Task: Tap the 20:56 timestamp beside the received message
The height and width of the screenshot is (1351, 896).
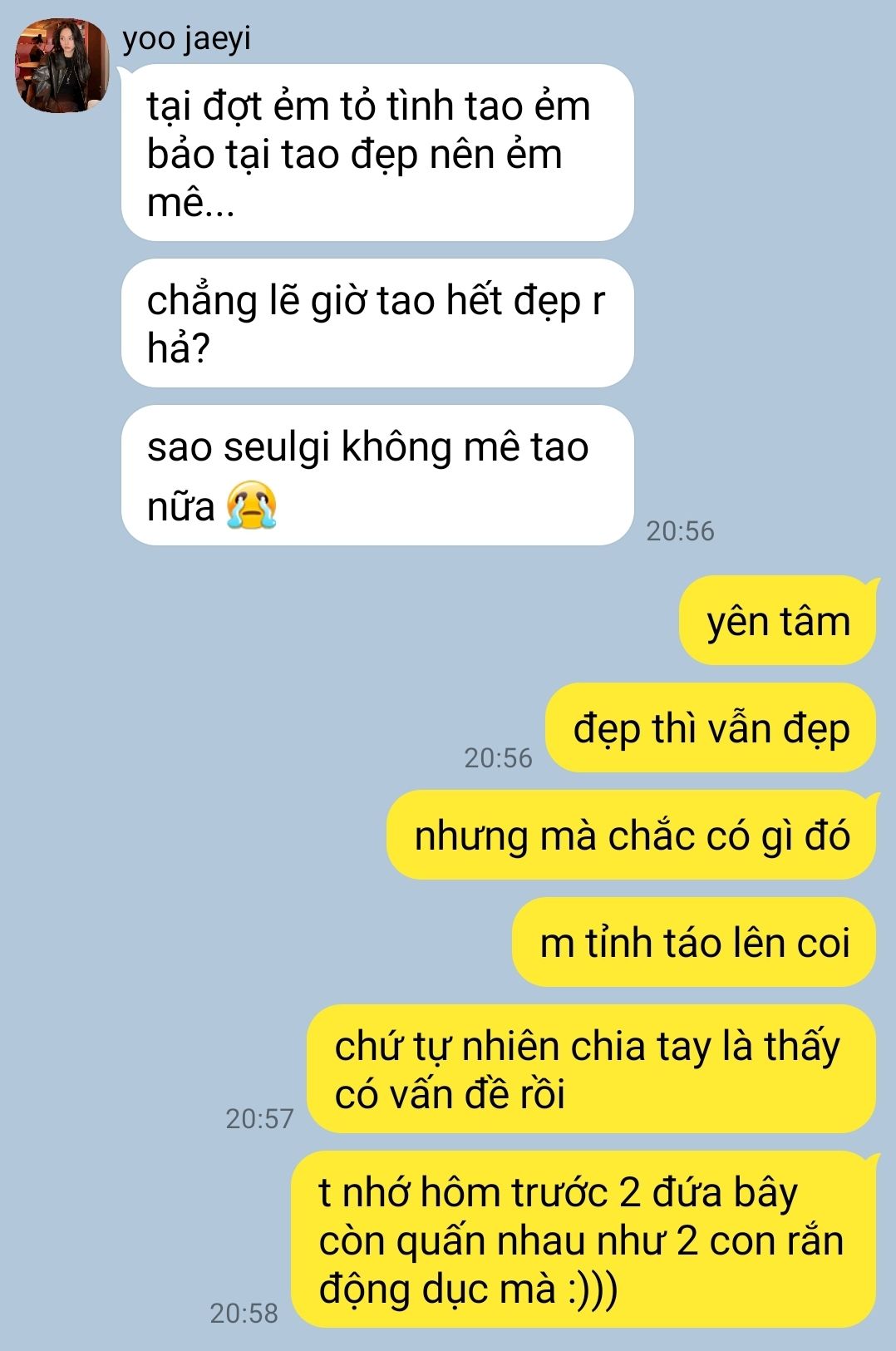Action: point(680,531)
